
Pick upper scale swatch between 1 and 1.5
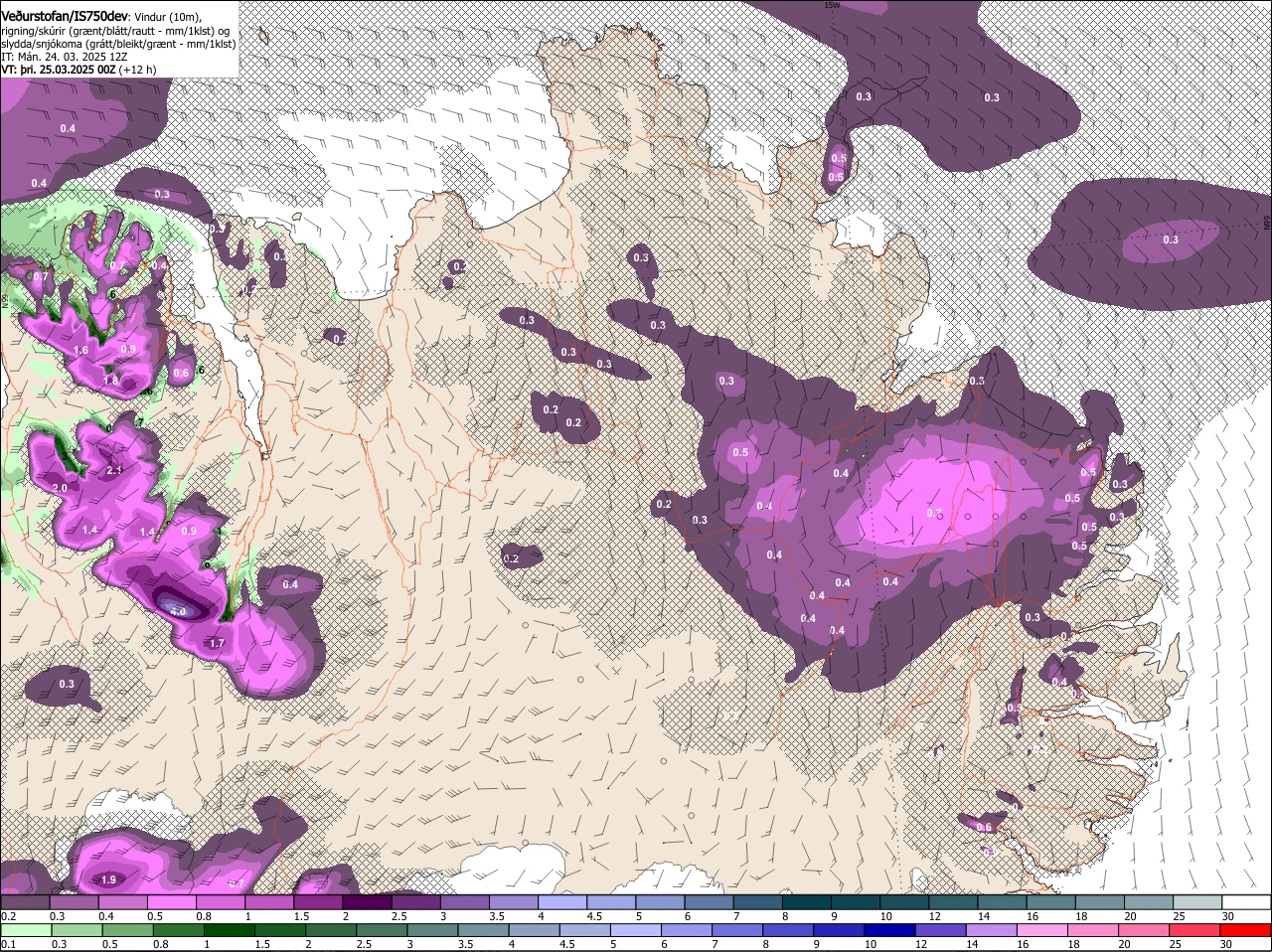pos(270,900)
